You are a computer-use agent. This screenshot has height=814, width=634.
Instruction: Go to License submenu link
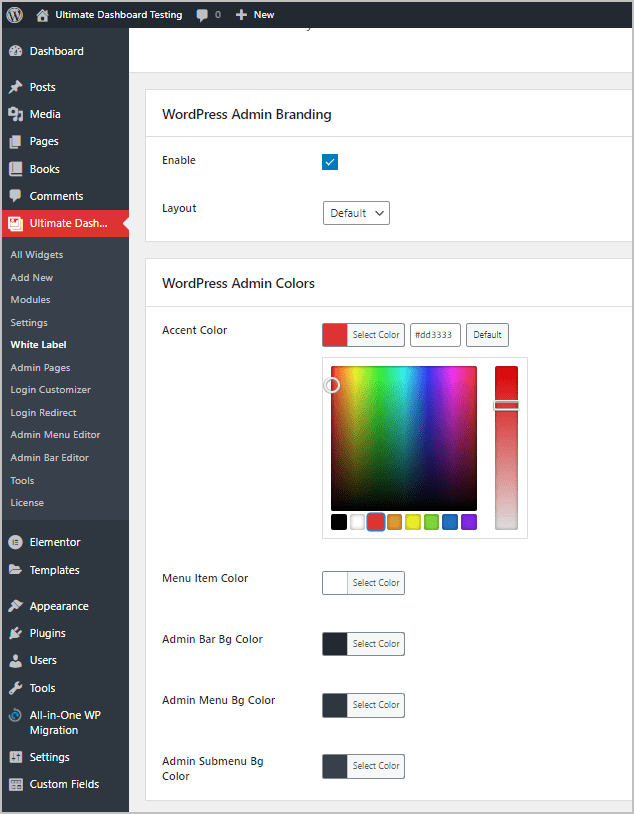click(x=27, y=503)
